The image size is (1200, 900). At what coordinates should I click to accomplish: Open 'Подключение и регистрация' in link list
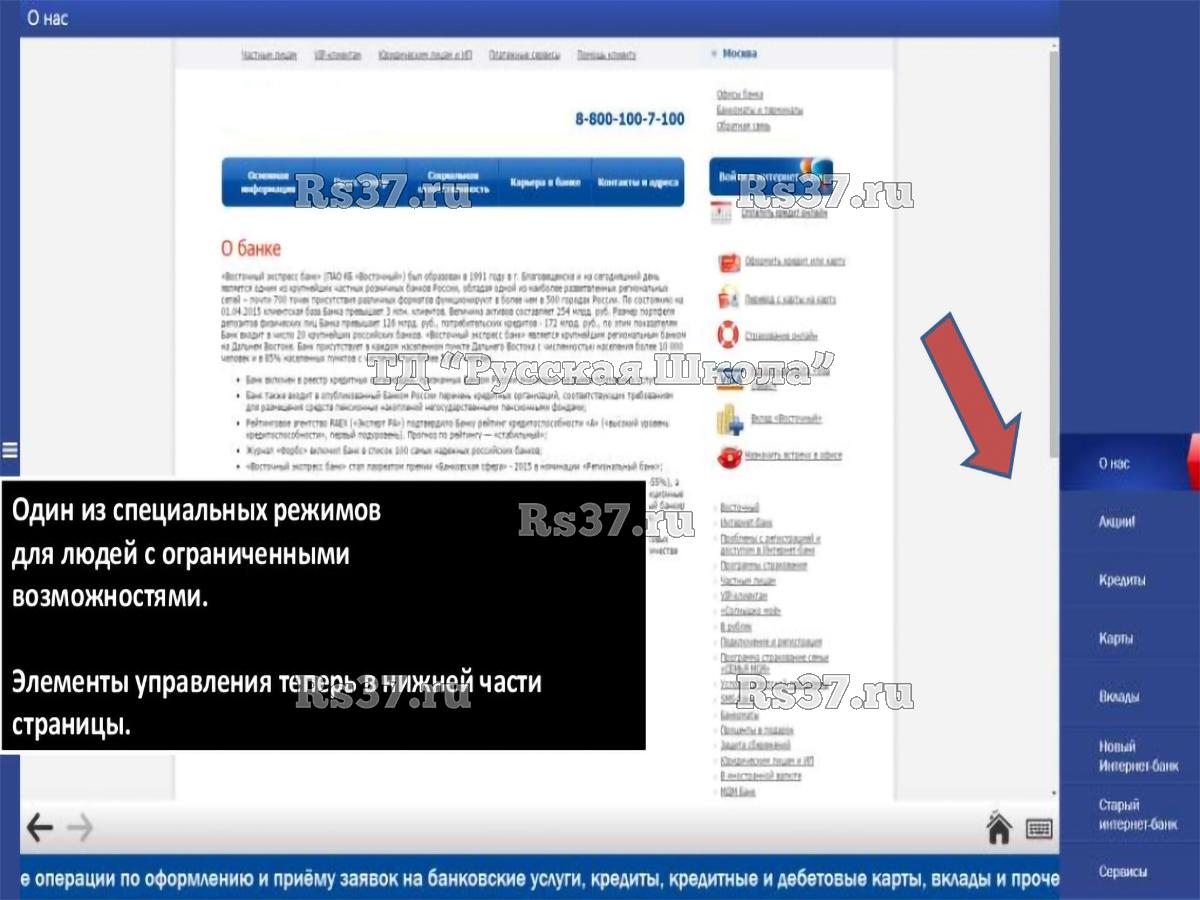tap(771, 641)
